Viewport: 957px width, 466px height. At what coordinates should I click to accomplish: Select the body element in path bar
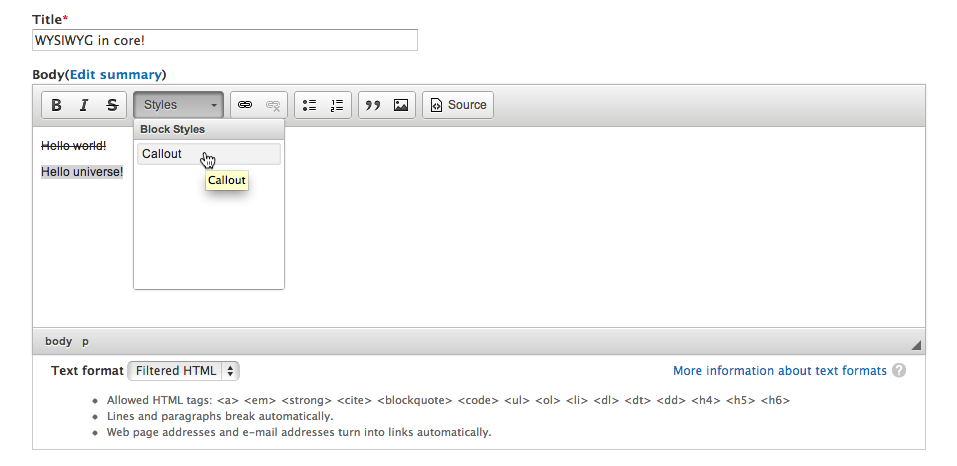click(59, 342)
